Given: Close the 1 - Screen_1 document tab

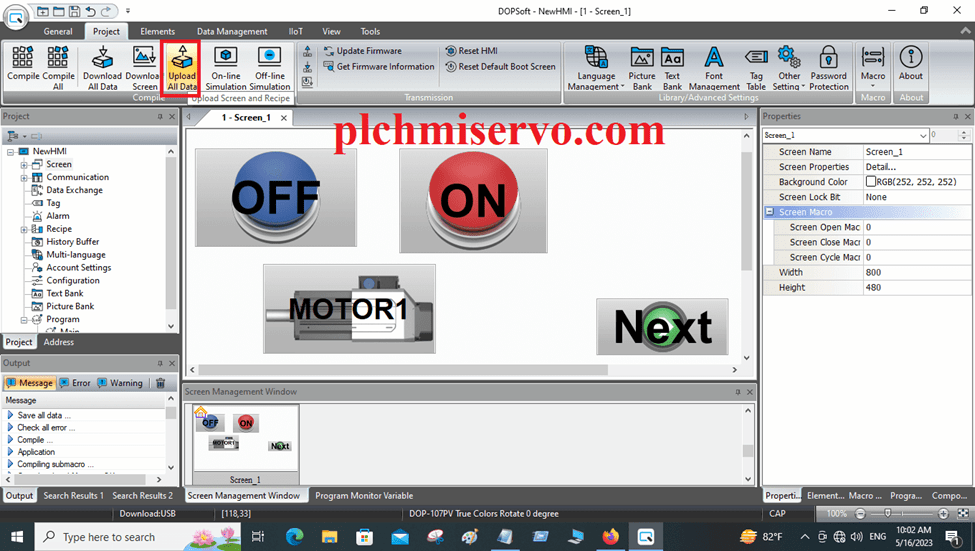Looking at the screenshot, I should pyautogui.click(x=284, y=118).
